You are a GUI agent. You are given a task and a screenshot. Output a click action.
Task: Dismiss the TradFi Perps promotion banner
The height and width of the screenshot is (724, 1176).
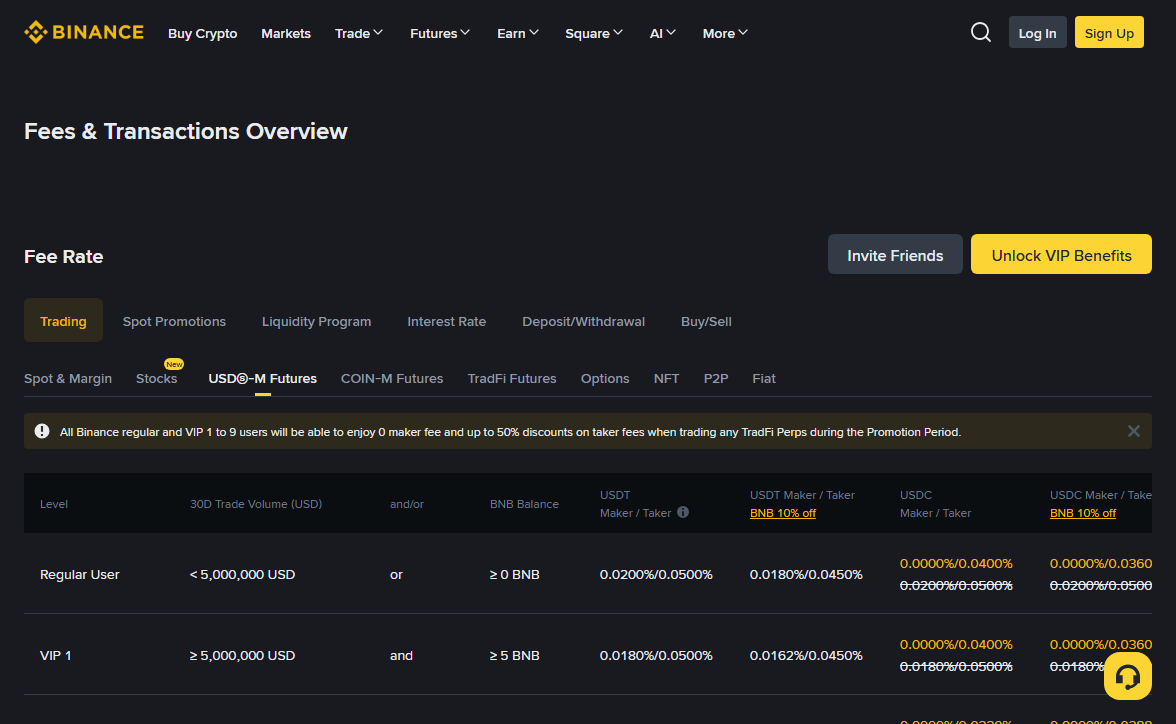click(1133, 431)
